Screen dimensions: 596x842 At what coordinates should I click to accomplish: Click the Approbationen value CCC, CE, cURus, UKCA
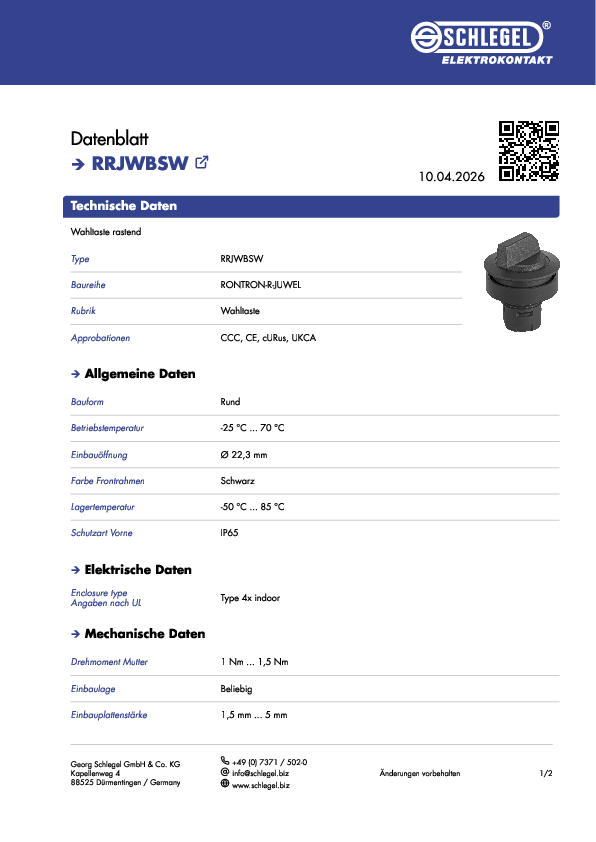point(268,338)
